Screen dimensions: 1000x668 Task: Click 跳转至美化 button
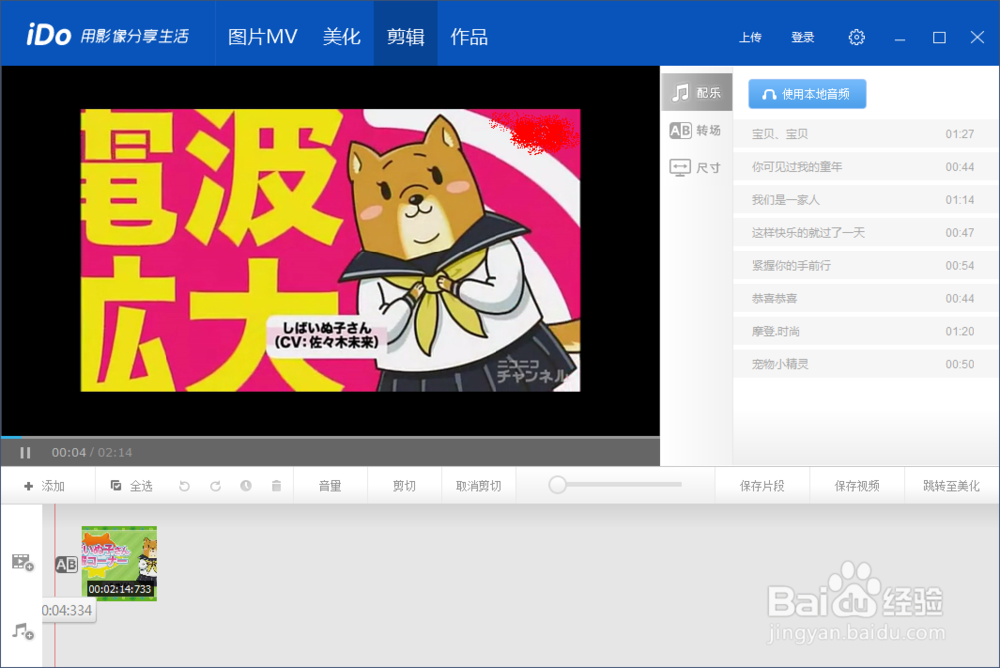952,486
